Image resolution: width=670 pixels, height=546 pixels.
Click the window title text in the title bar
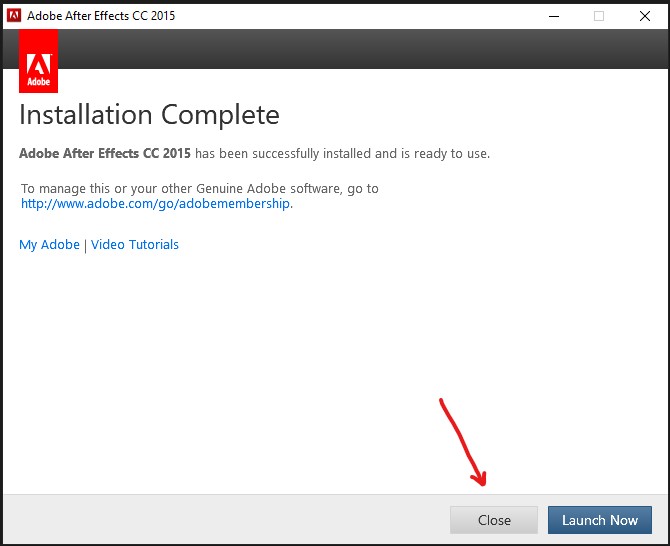101,15
